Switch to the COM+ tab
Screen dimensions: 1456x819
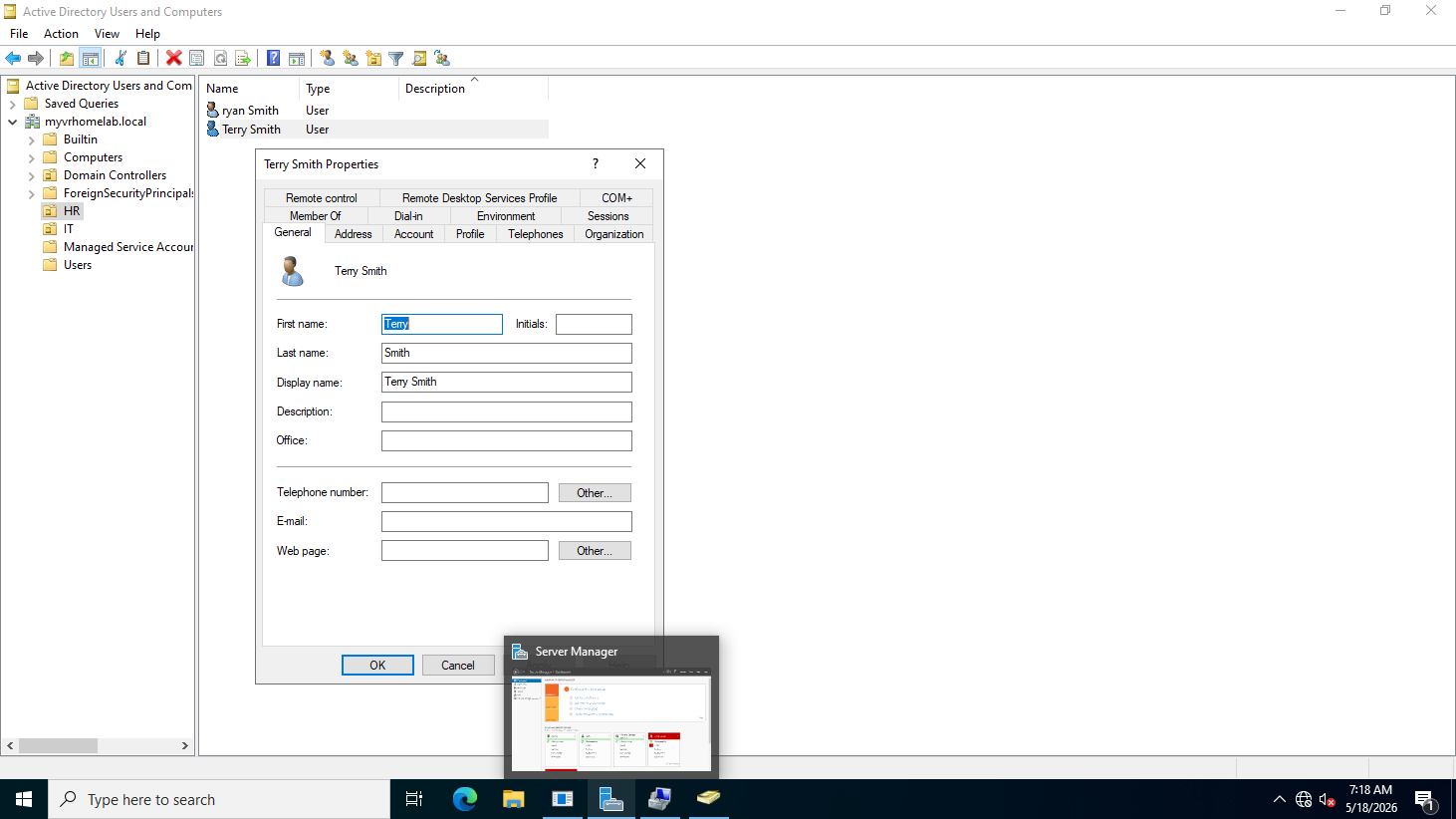coord(616,198)
